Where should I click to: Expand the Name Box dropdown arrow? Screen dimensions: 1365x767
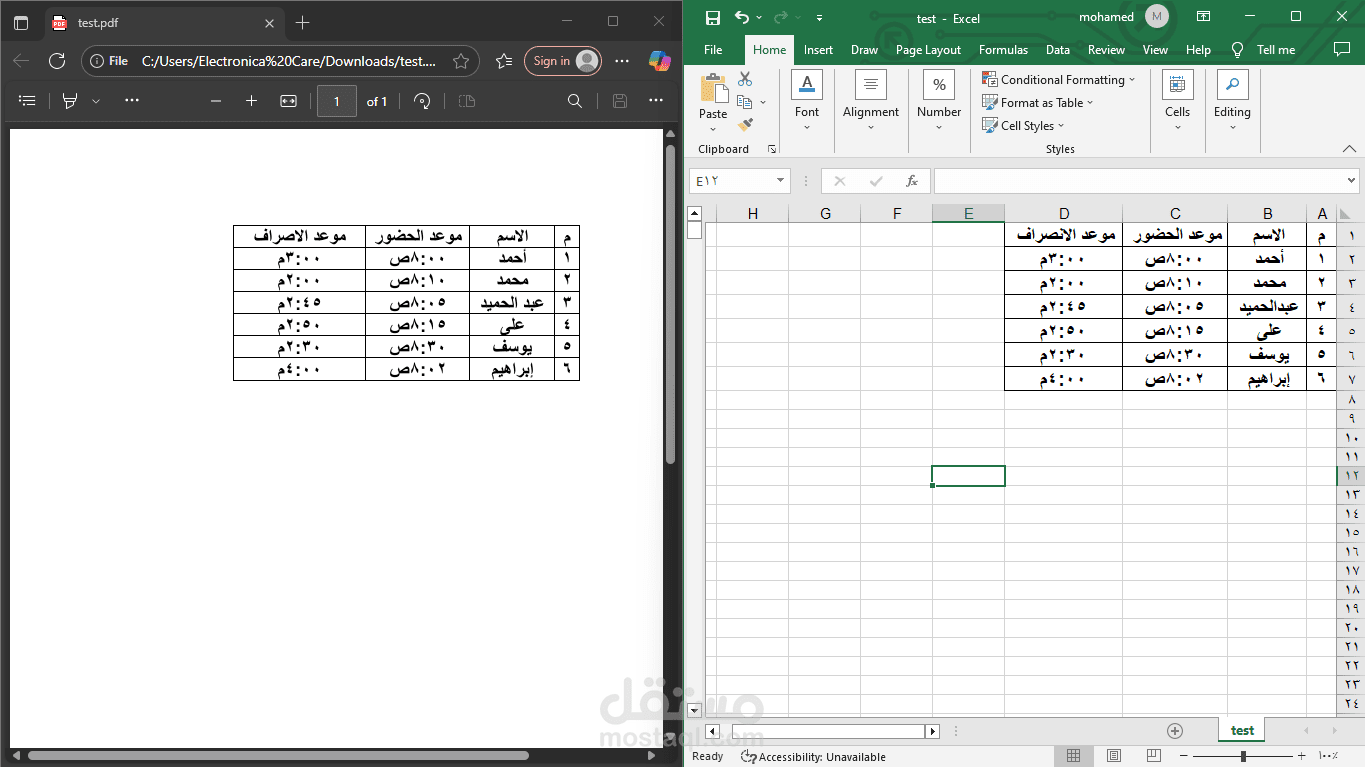coord(781,181)
